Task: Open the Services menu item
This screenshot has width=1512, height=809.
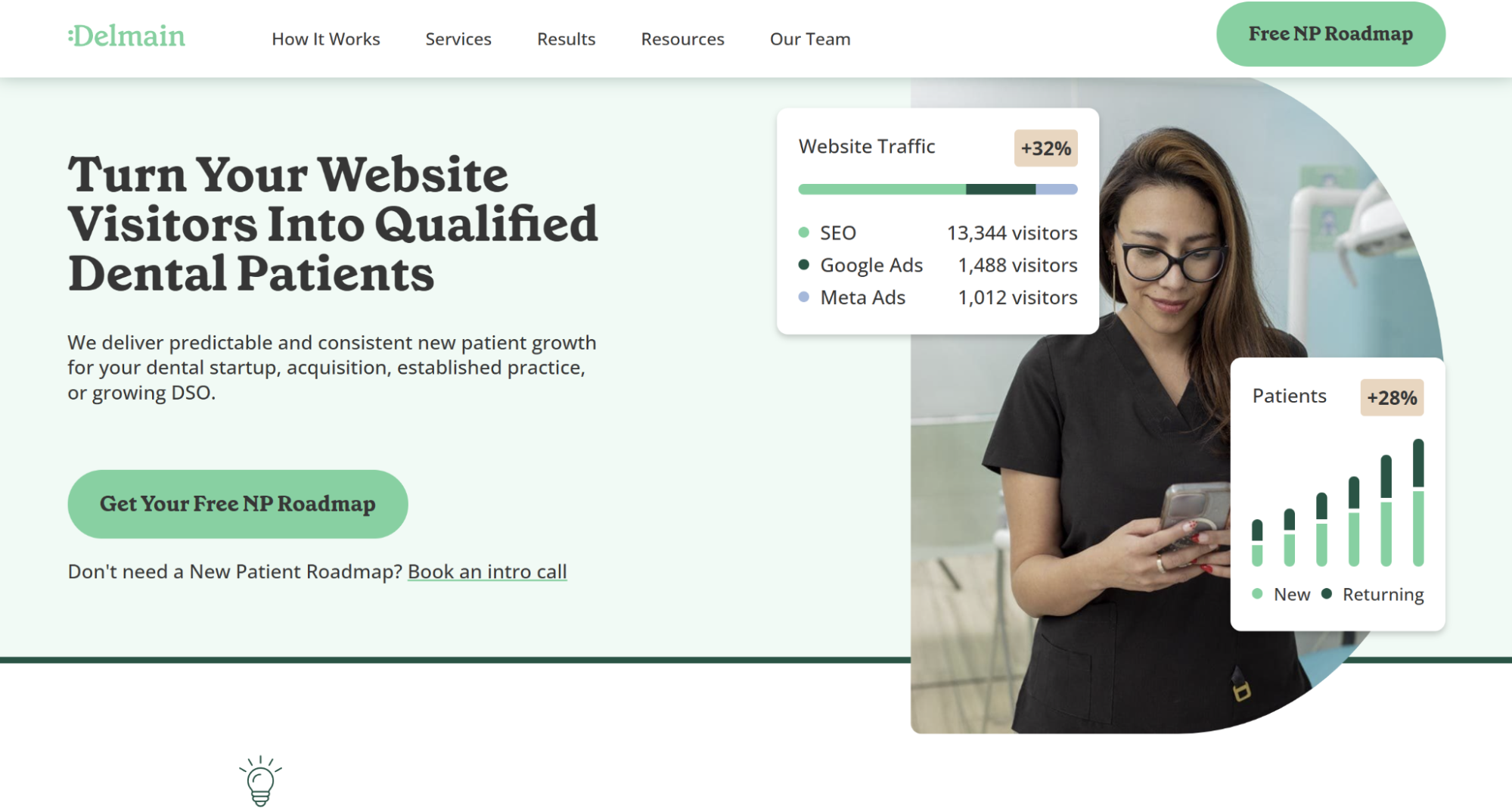Action: coord(458,39)
